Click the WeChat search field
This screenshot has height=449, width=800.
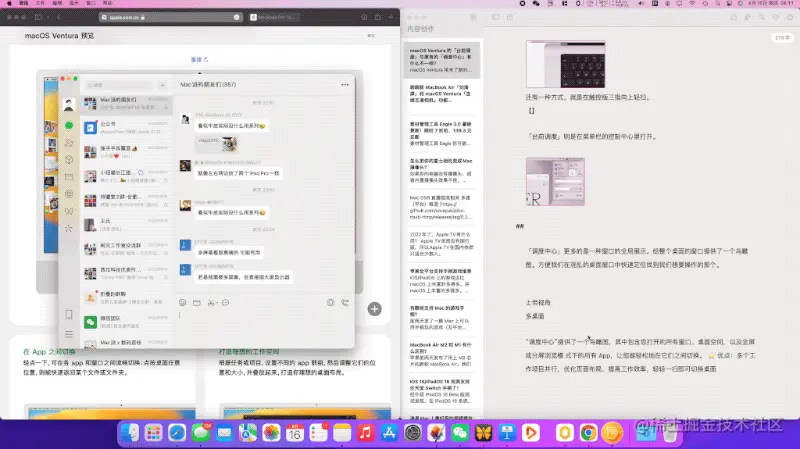118,85
